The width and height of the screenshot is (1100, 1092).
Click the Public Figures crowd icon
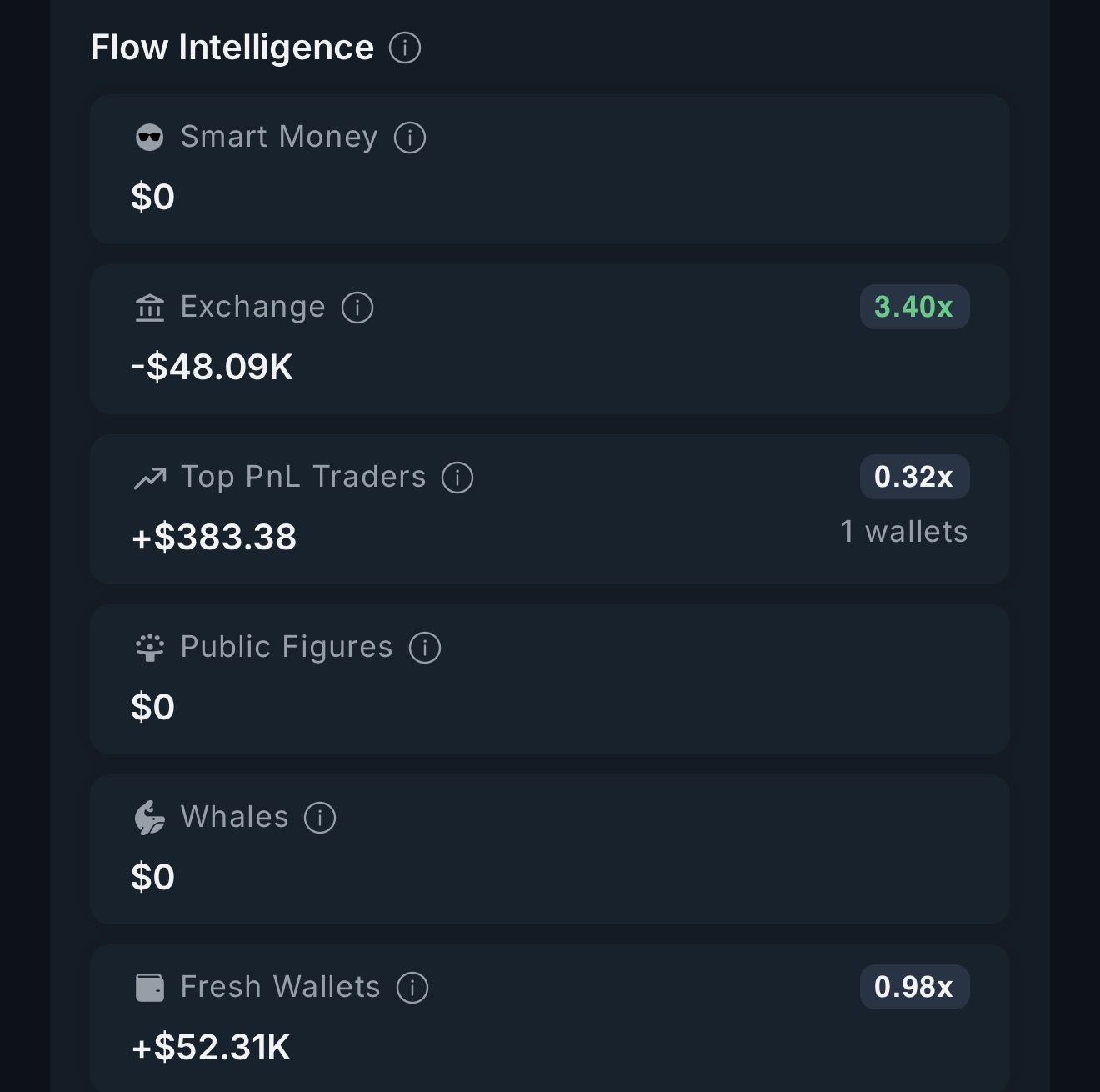[x=150, y=648]
